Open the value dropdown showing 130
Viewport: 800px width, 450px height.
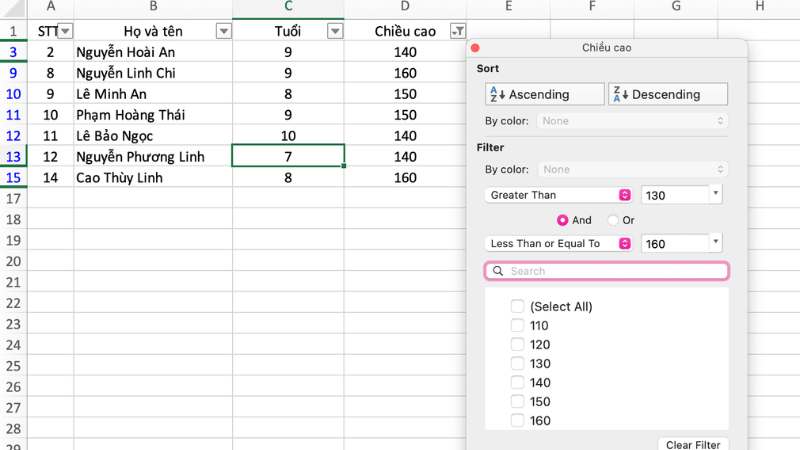(x=715, y=194)
